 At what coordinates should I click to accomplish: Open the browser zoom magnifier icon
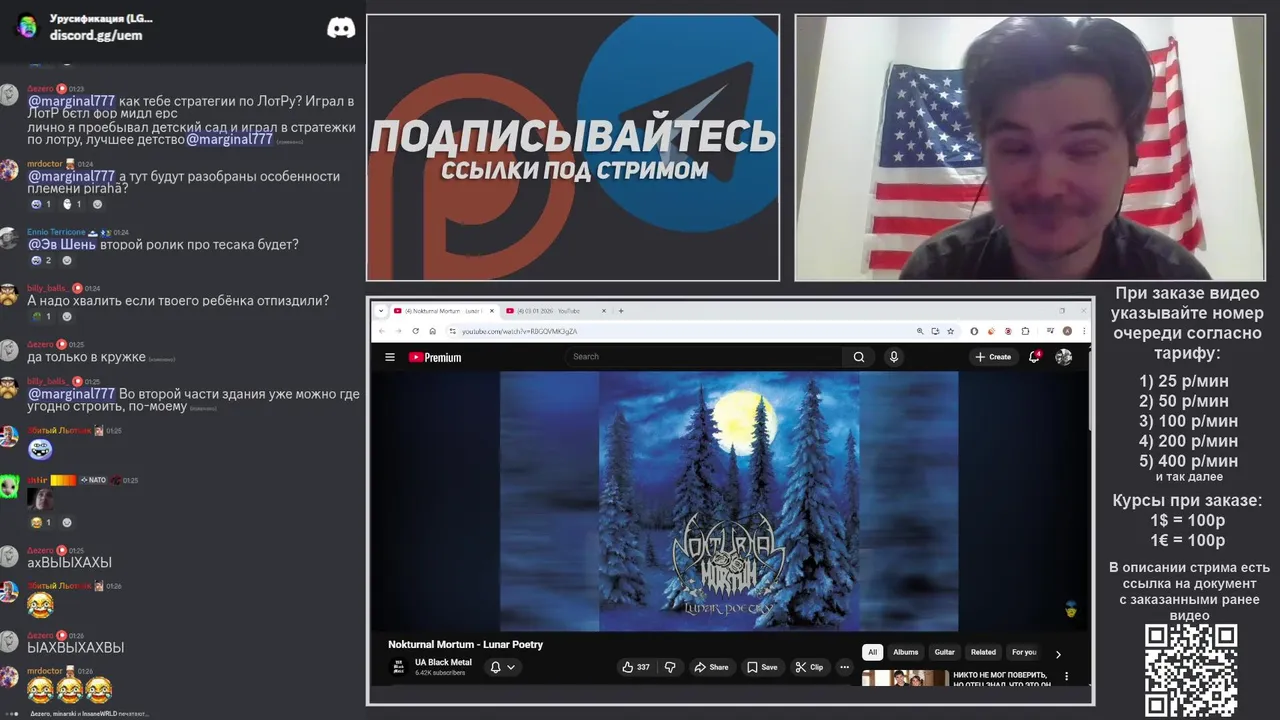(920, 331)
